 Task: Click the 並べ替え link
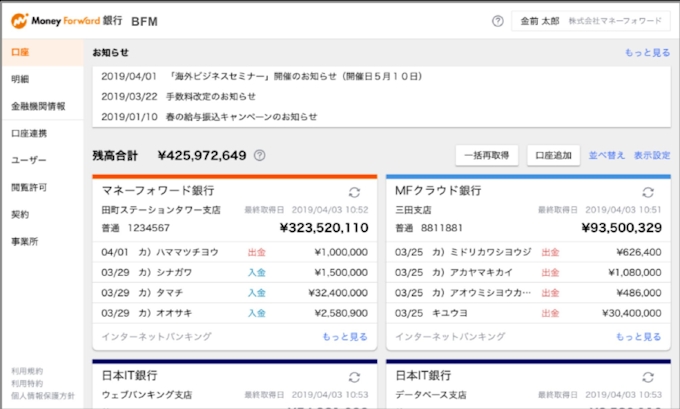point(607,156)
